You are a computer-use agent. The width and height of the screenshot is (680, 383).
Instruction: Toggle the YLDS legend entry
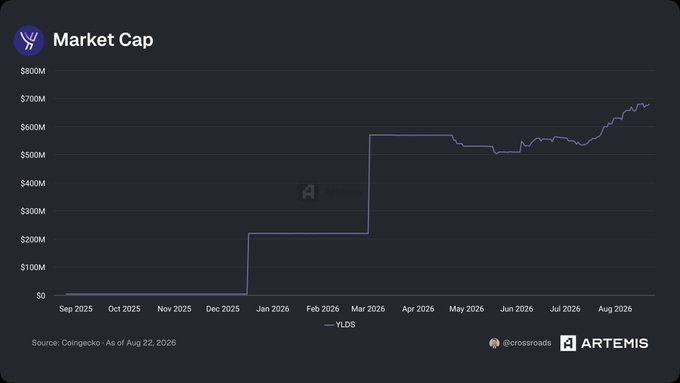(x=340, y=324)
